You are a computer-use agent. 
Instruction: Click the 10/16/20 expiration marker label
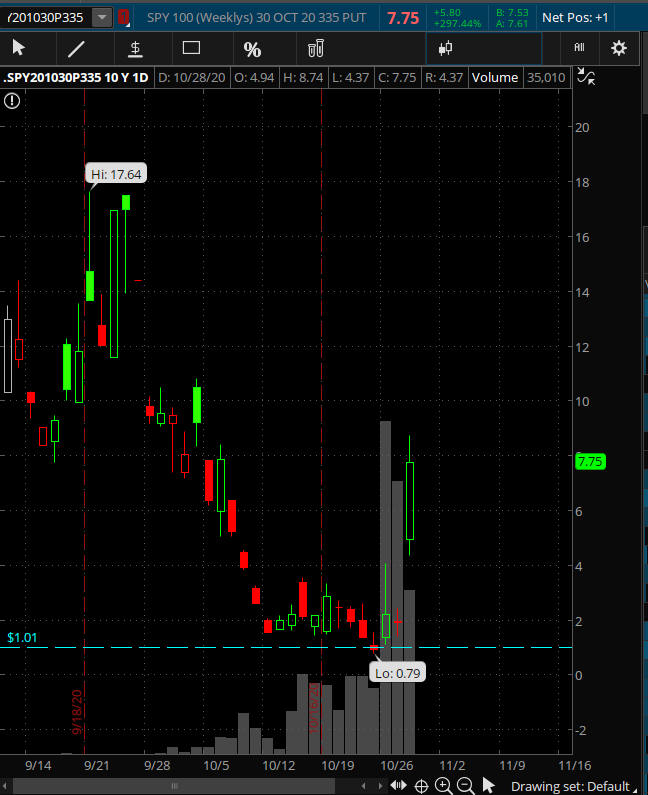pyautogui.click(x=313, y=707)
